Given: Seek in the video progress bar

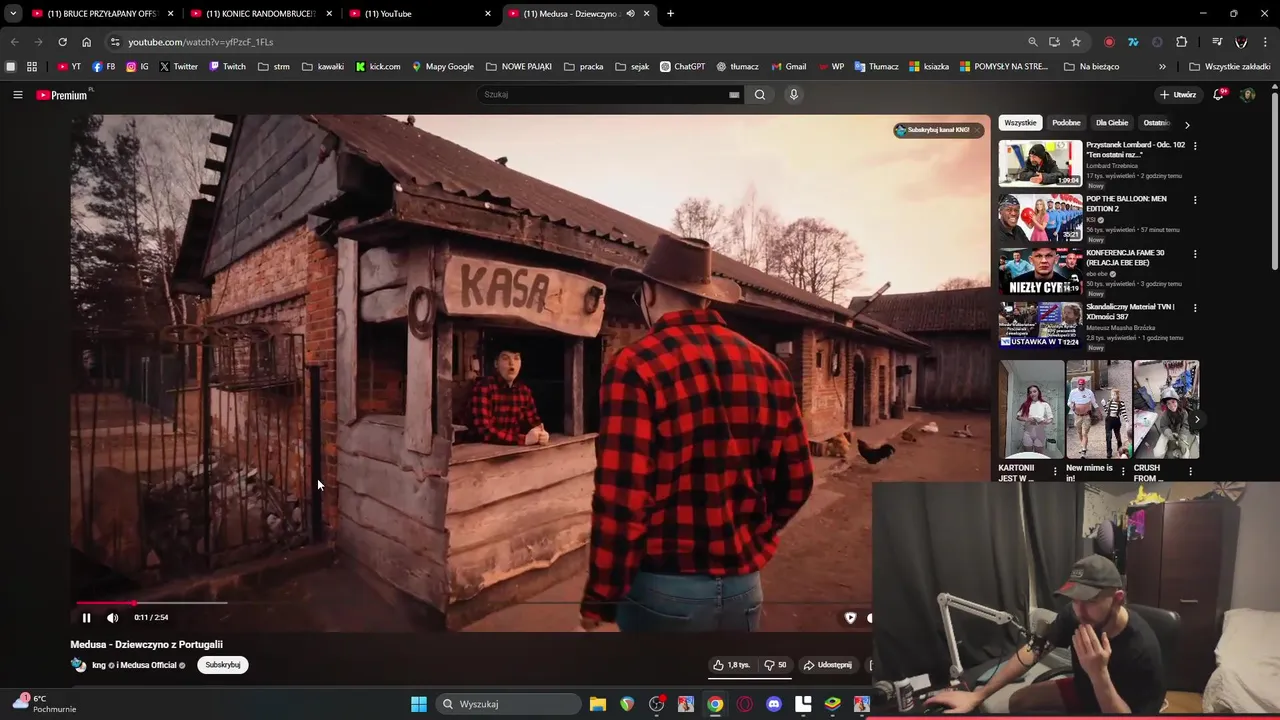Looking at the screenshot, I should coord(473,603).
